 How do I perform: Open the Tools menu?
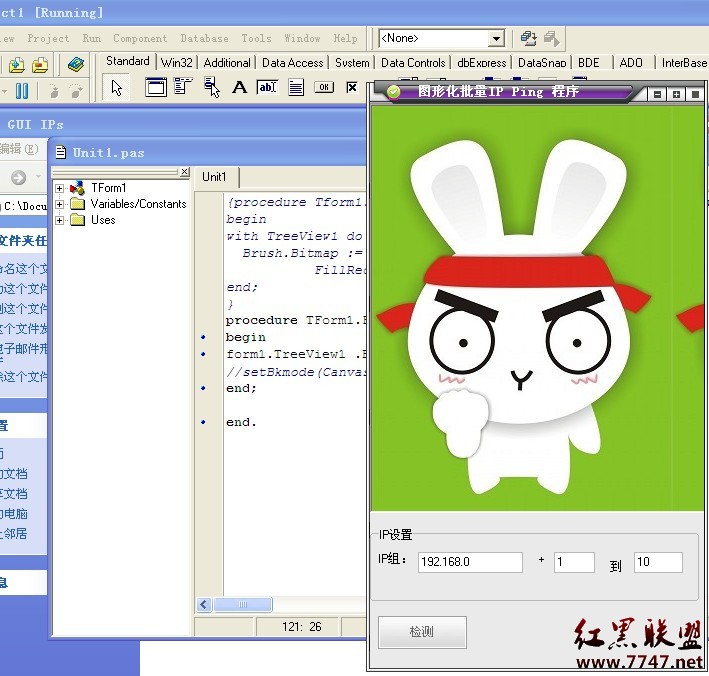[256, 38]
